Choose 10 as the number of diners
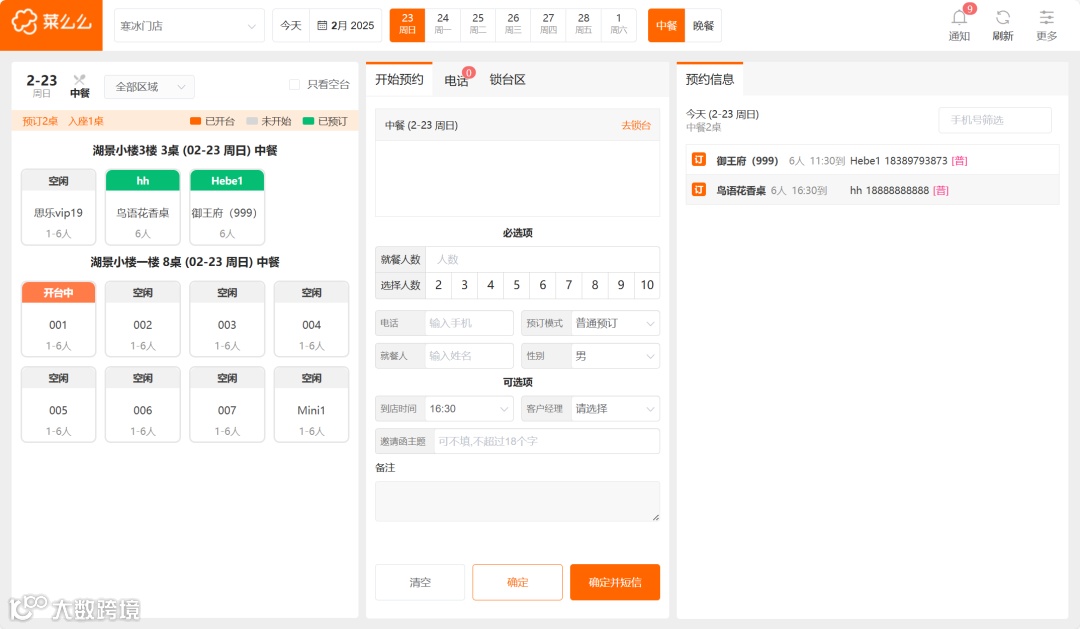 (x=647, y=285)
